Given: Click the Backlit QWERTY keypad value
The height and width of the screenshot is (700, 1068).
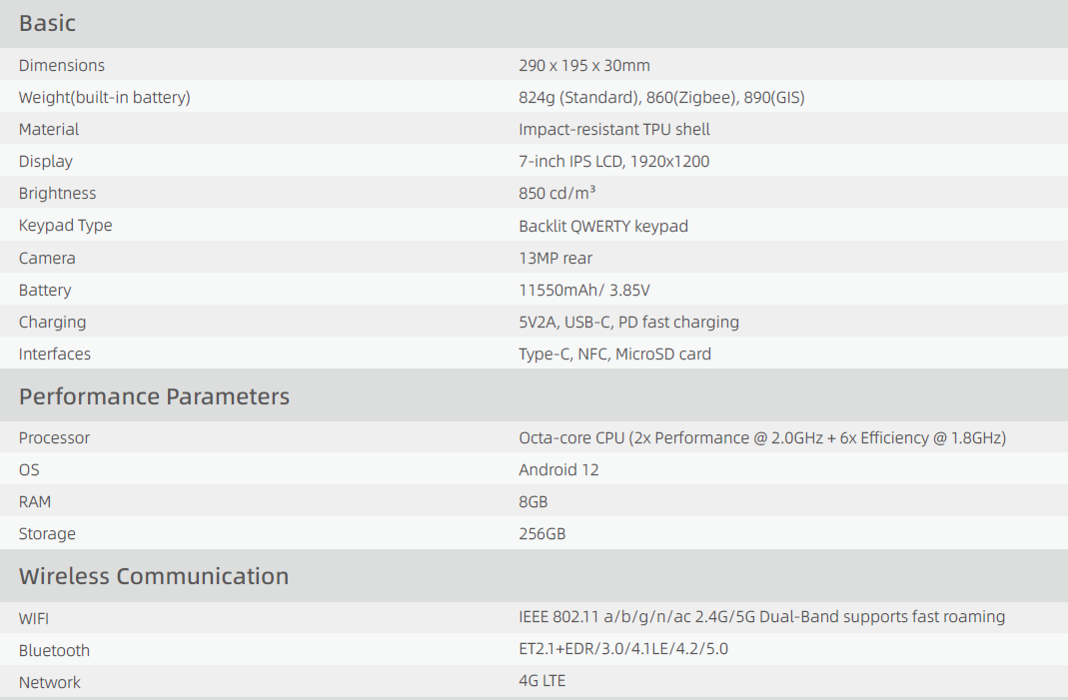Looking at the screenshot, I should [603, 226].
